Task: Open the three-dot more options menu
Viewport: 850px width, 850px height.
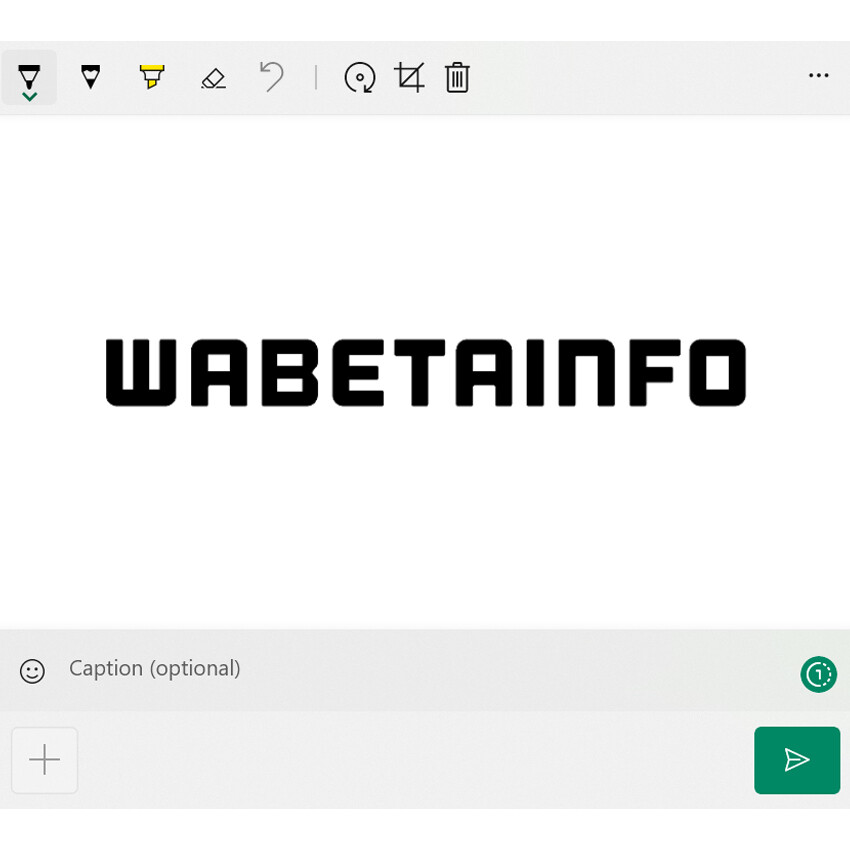Action: [818, 76]
